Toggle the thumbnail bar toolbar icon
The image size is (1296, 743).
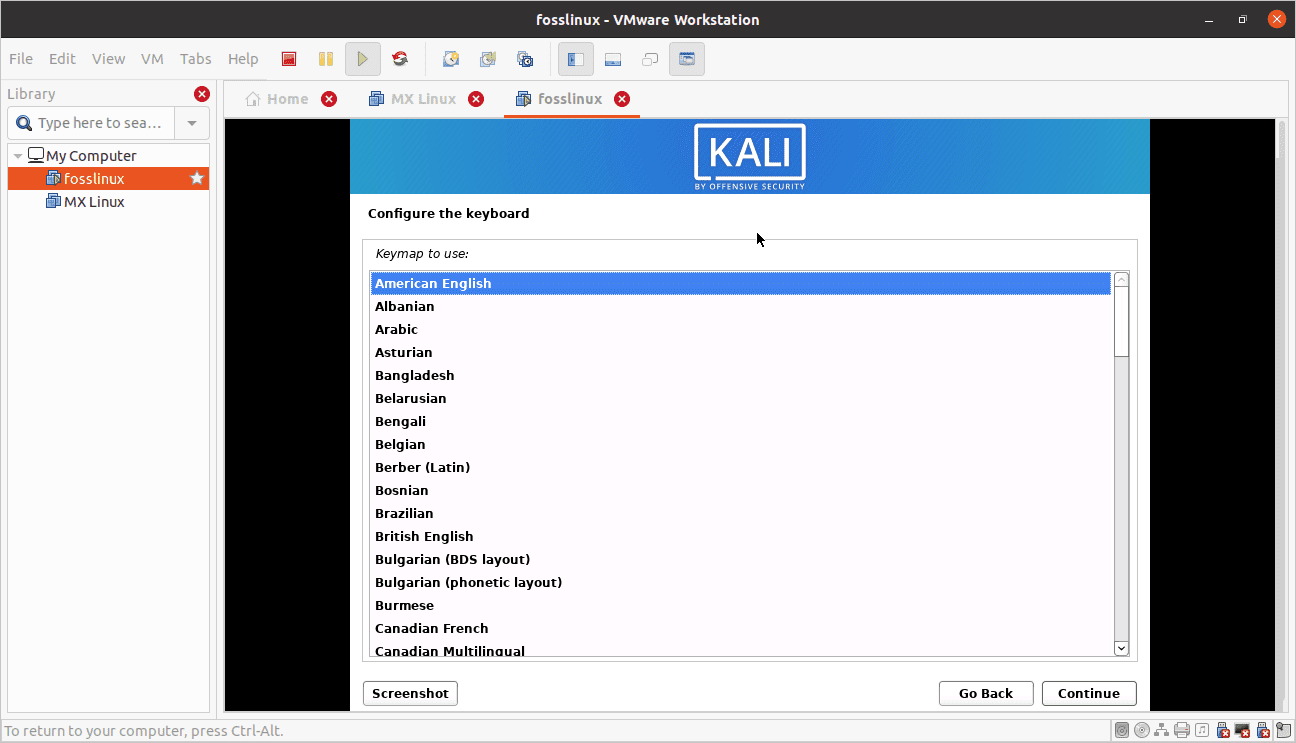tap(613, 59)
